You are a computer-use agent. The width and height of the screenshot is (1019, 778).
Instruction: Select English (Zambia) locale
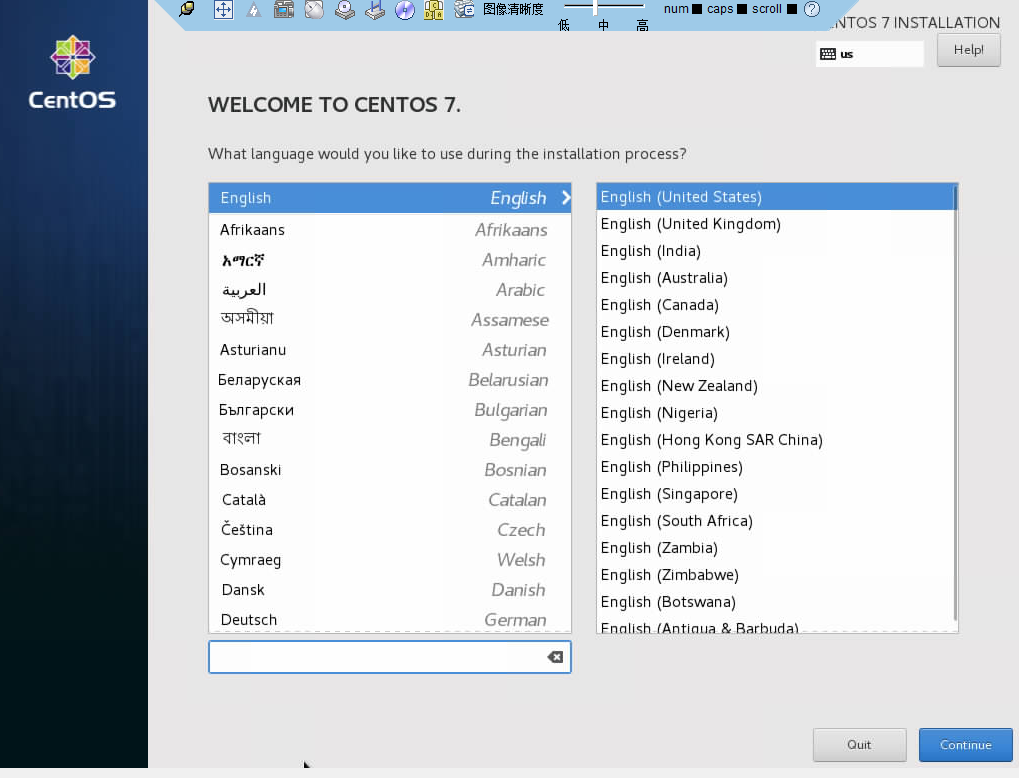pos(775,548)
